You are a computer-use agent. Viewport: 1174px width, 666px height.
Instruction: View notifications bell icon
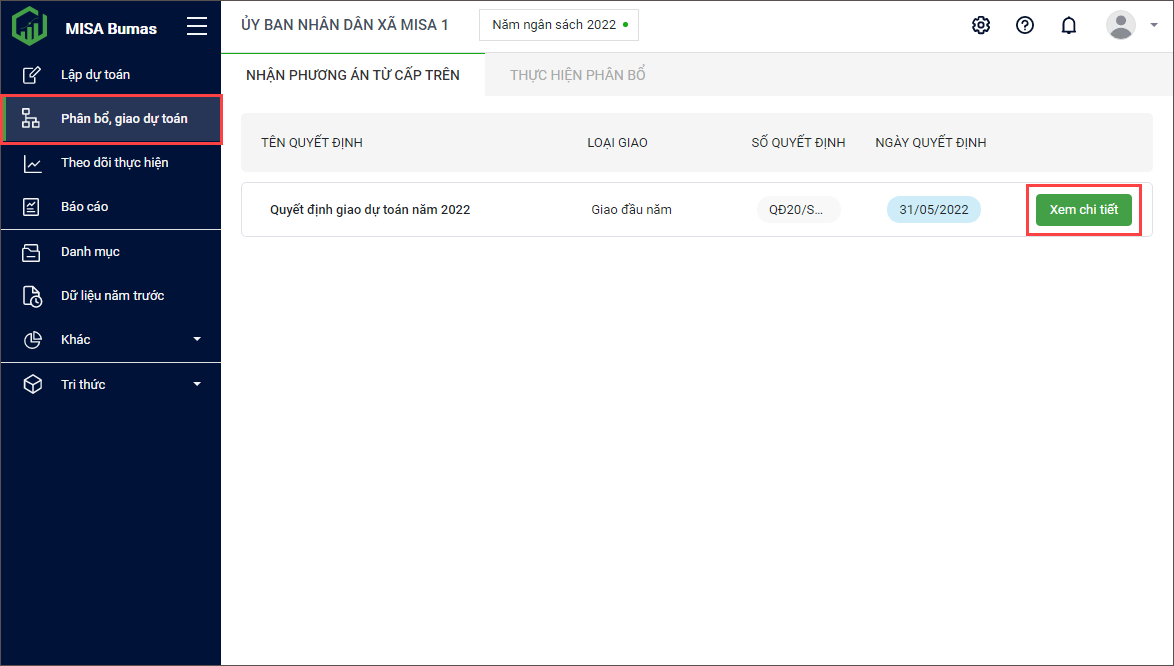pos(1069,26)
